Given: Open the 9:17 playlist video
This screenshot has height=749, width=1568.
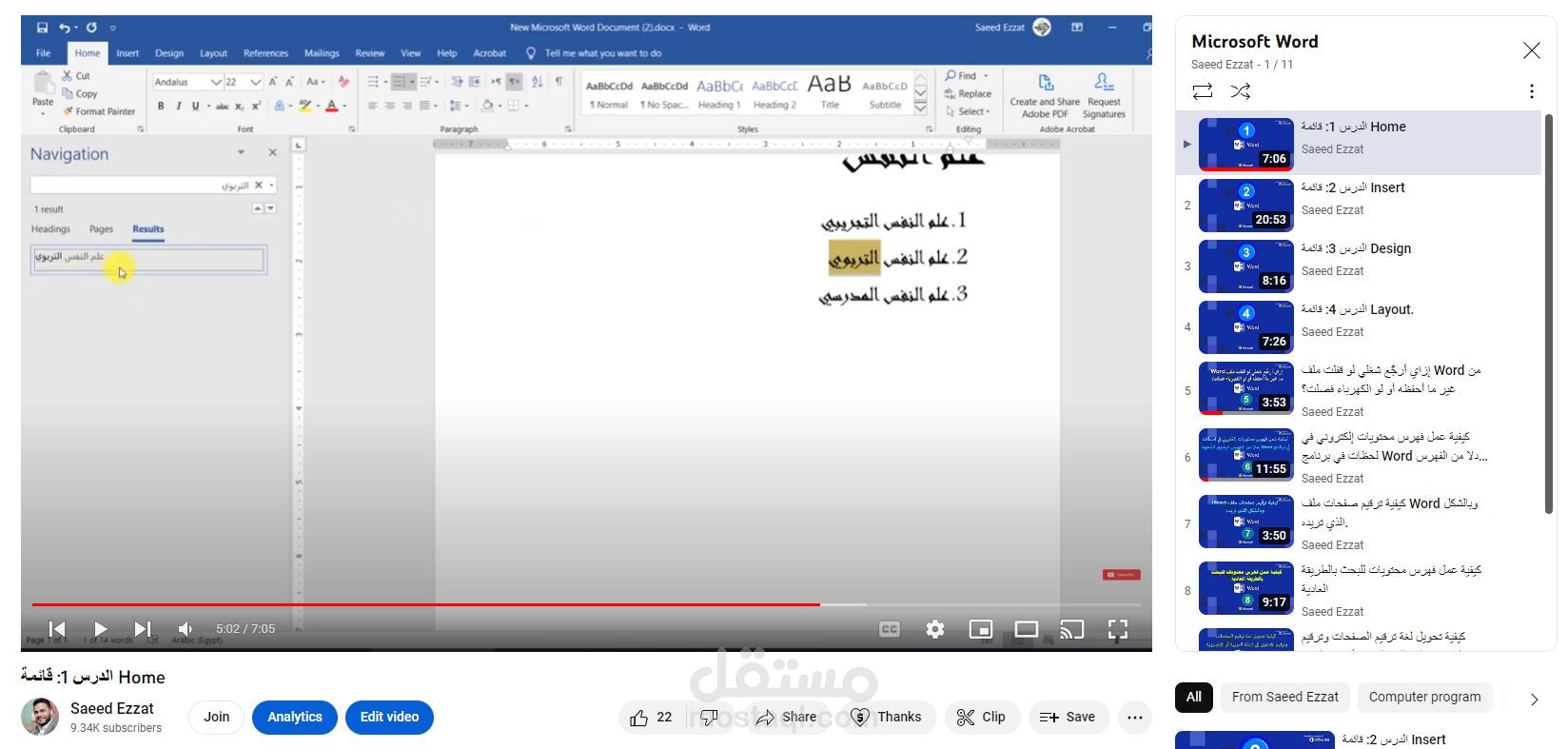Looking at the screenshot, I should (x=1359, y=589).
